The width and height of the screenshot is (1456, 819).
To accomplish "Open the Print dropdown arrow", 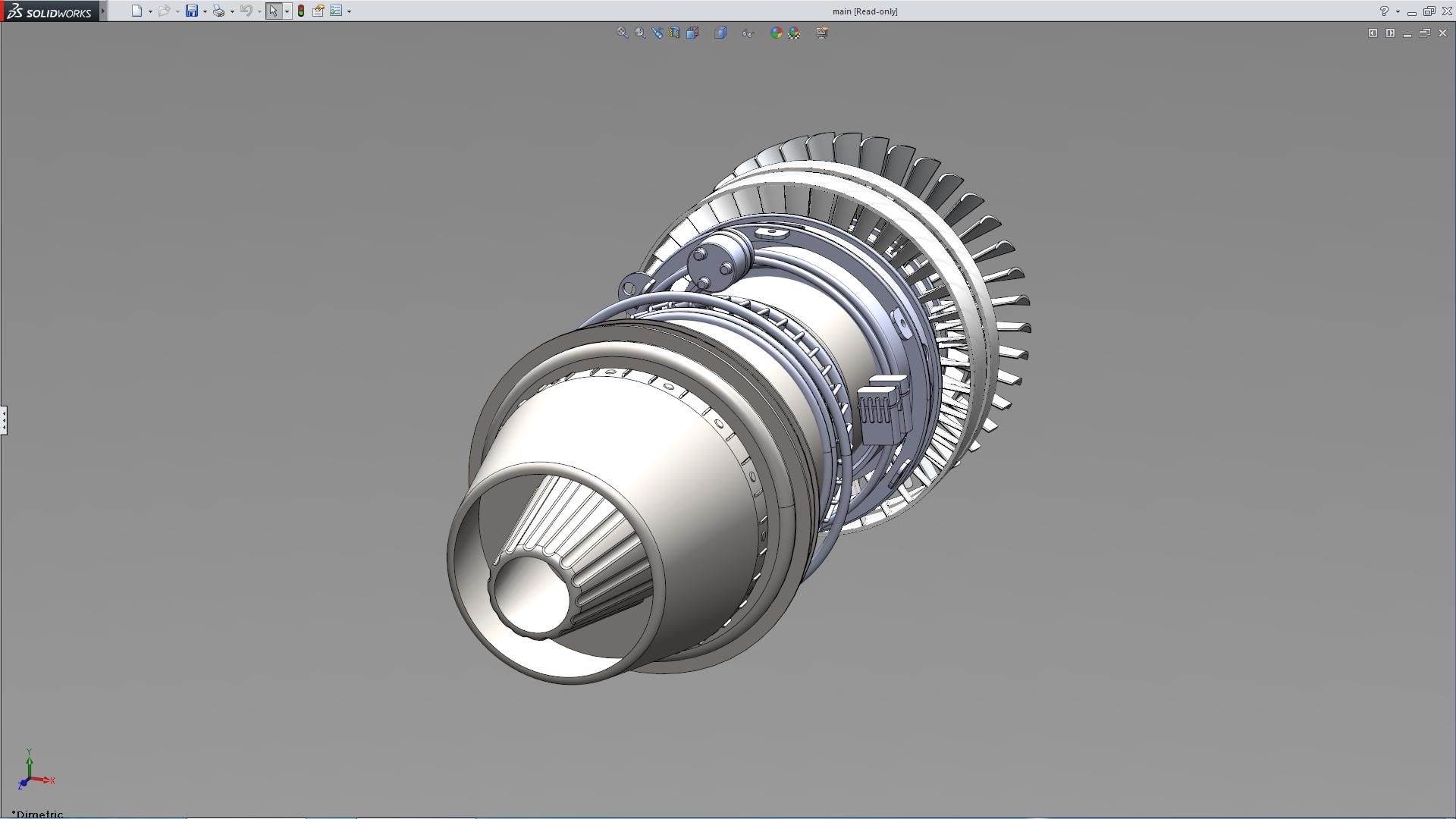I will [232, 11].
